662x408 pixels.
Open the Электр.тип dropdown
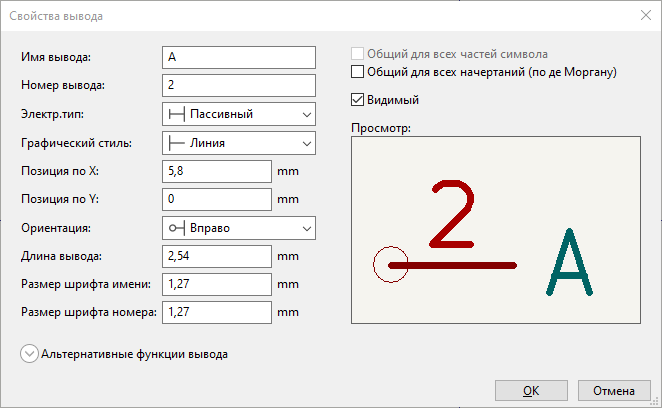click(x=305, y=114)
